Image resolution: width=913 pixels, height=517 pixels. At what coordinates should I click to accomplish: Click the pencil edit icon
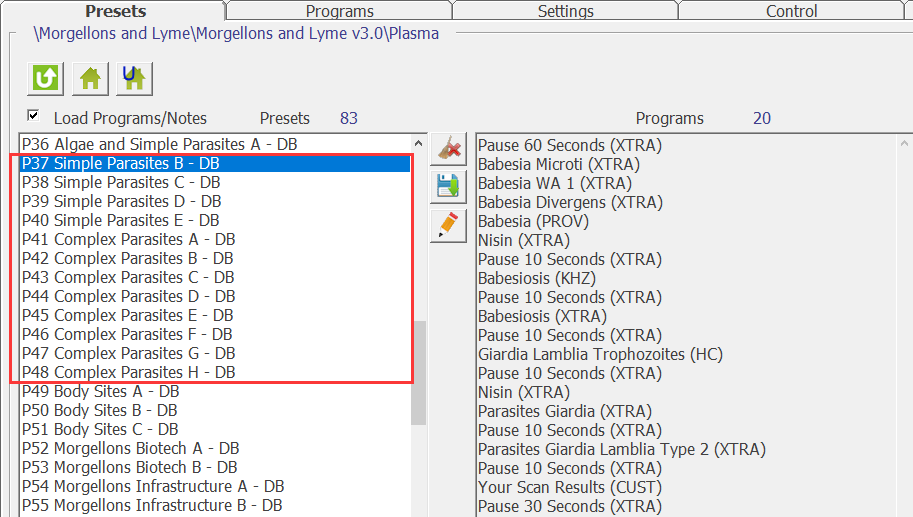coord(449,225)
